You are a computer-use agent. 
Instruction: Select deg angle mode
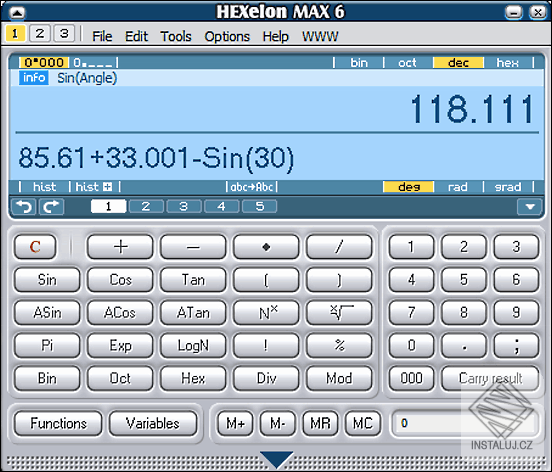click(x=409, y=187)
